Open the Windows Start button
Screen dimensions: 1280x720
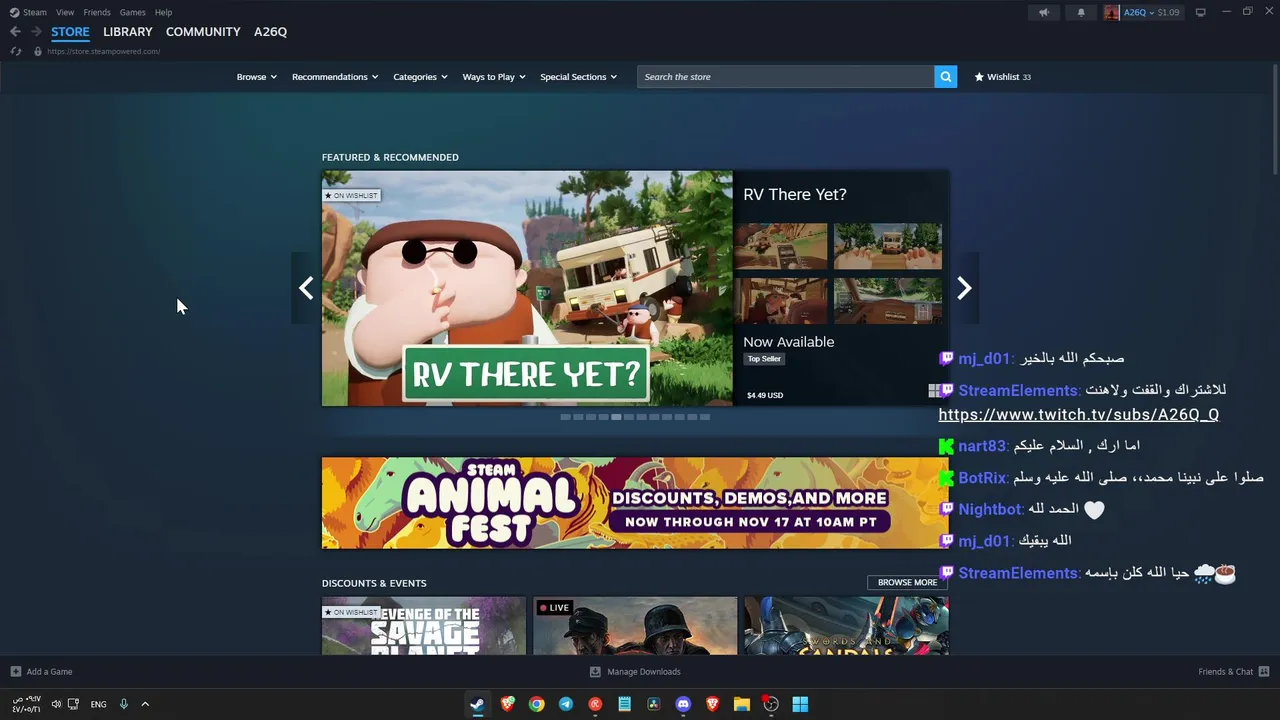pos(800,704)
